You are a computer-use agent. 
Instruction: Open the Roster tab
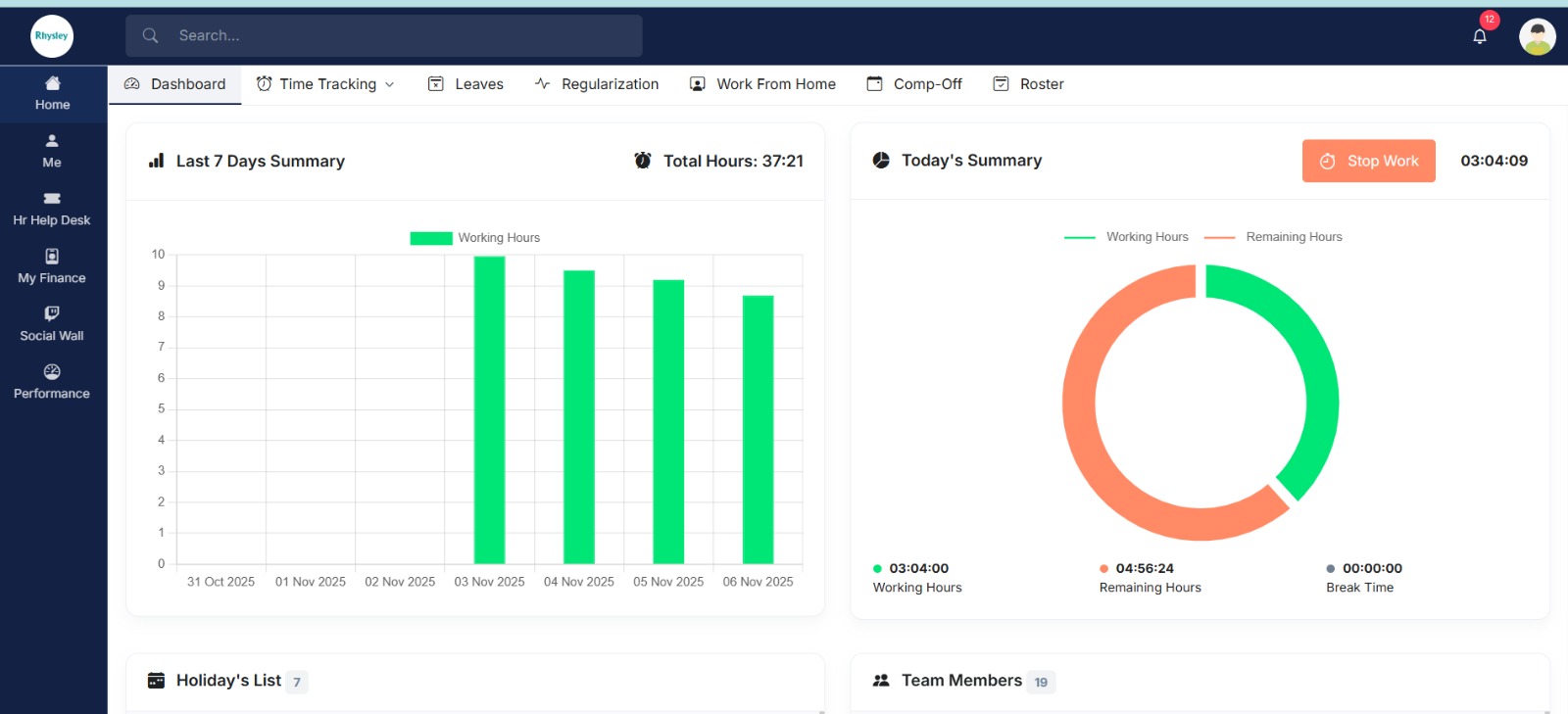tap(1029, 84)
